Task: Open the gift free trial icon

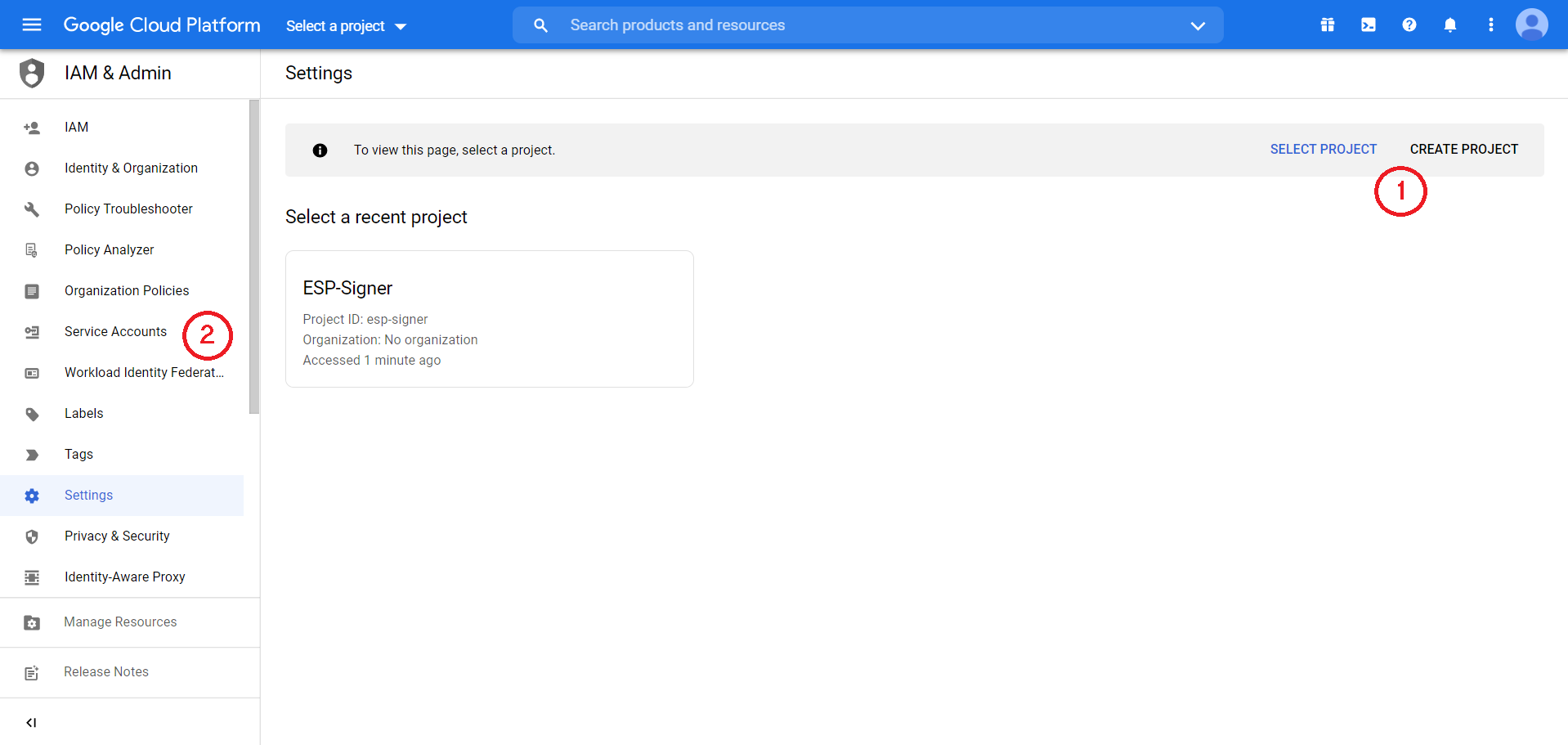Action: click(x=1328, y=25)
